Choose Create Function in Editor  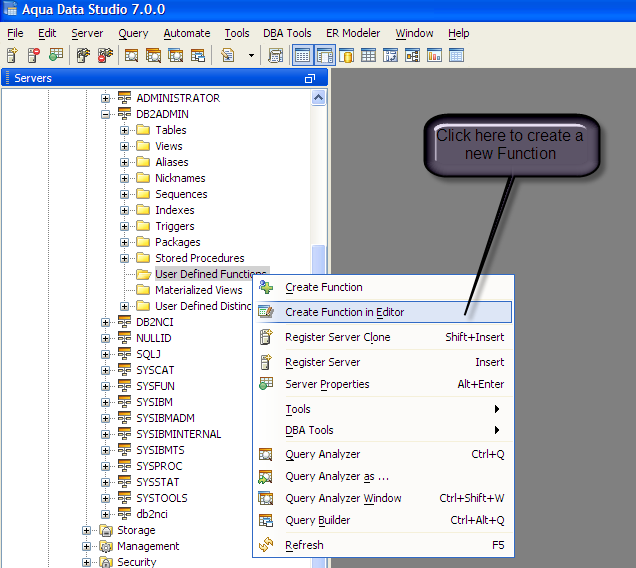point(383,312)
